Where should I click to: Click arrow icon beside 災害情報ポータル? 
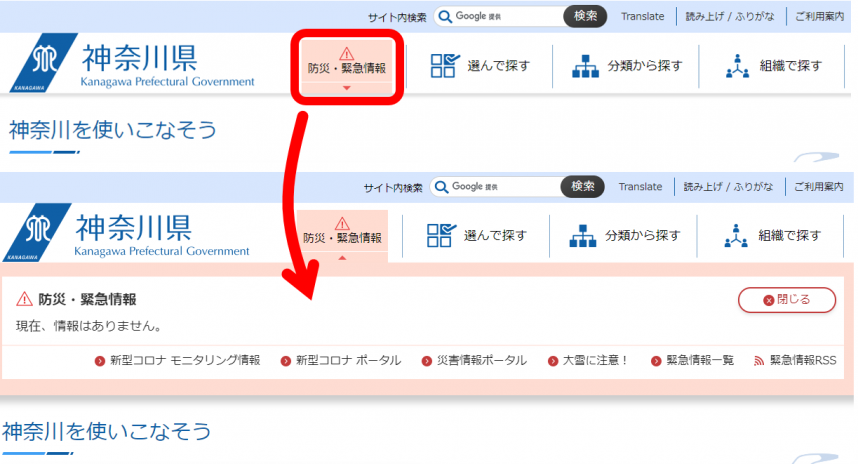coord(427,361)
